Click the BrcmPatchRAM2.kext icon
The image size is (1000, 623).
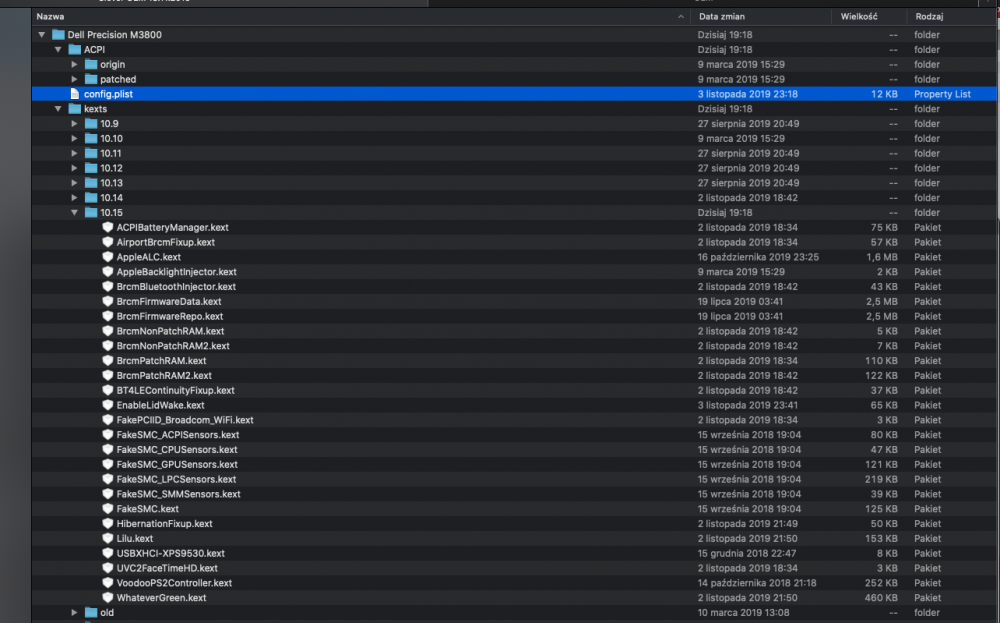108,376
